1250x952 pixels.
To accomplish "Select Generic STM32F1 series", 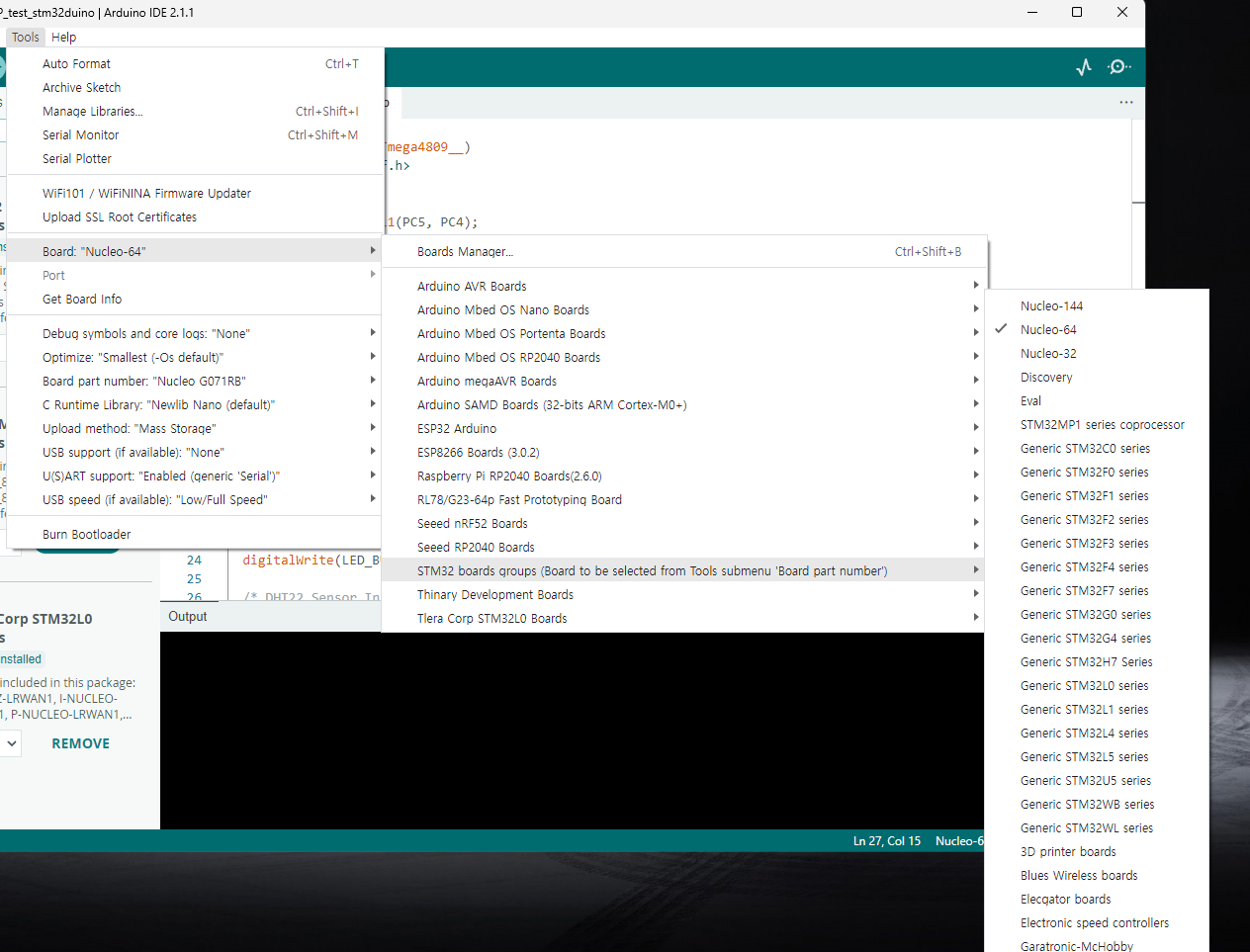I will click(x=1097, y=496).
